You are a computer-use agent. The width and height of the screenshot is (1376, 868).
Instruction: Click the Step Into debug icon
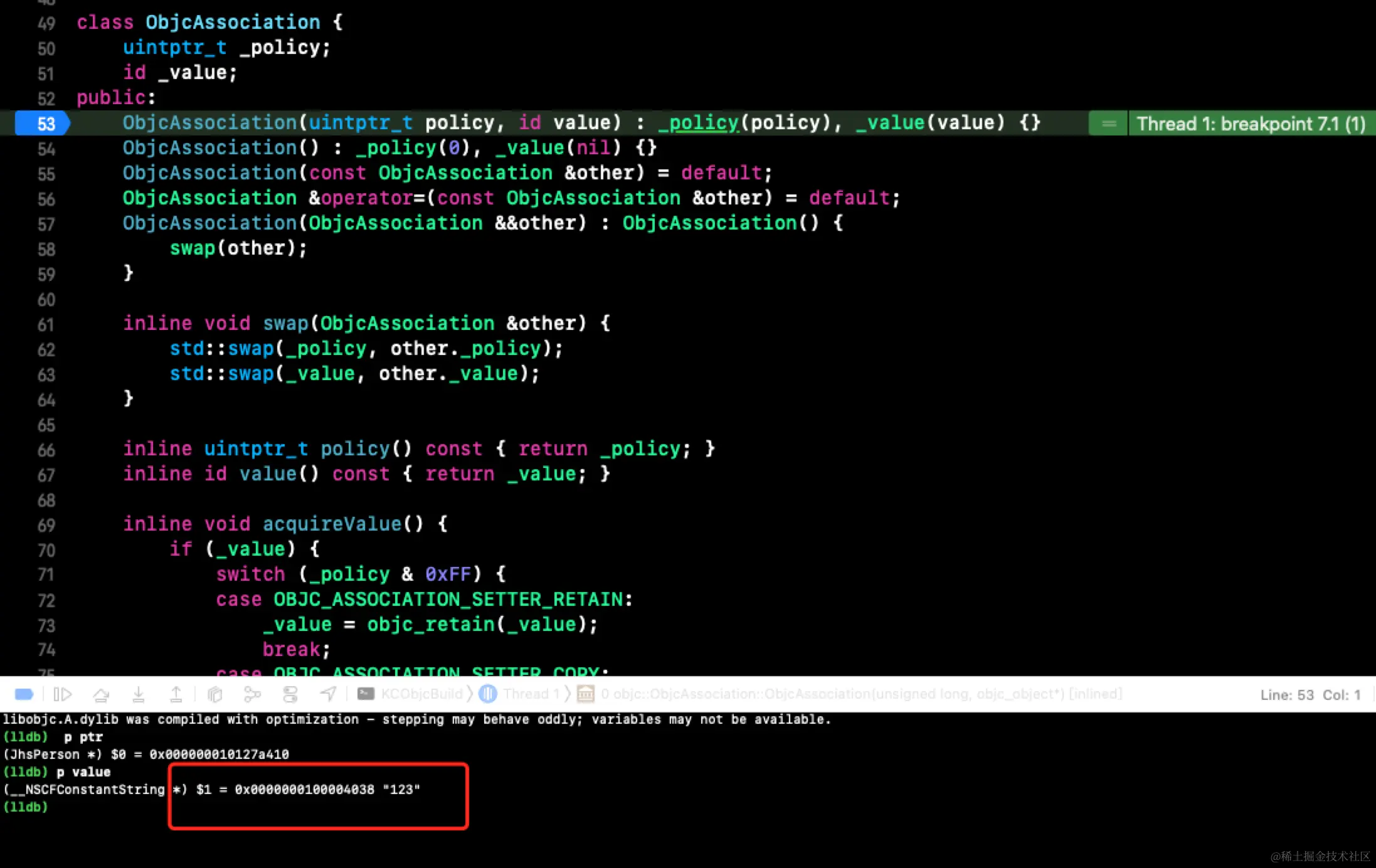tap(139, 694)
